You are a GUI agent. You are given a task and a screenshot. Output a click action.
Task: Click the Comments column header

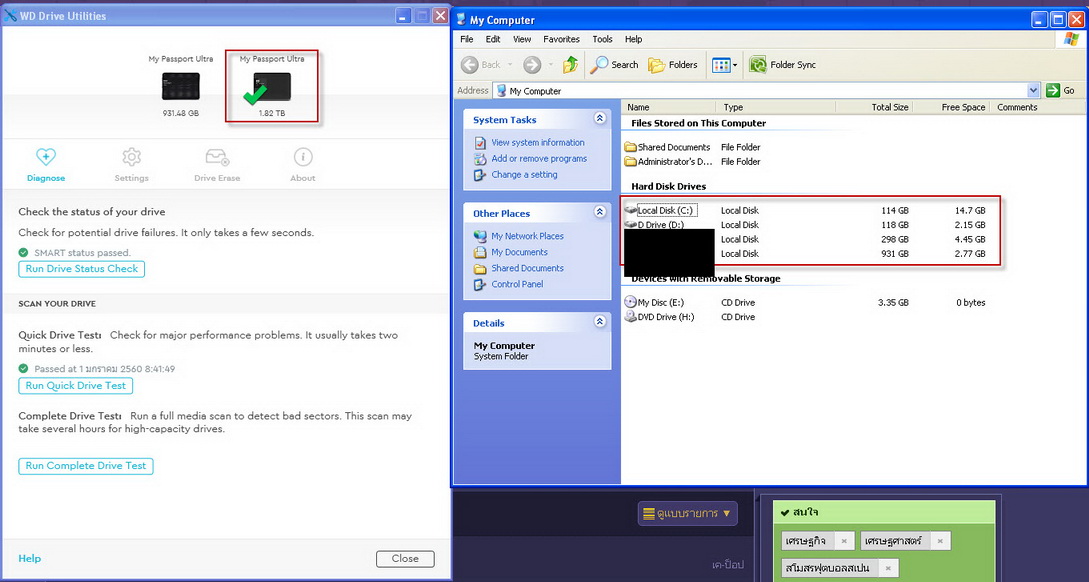tap(1017, 107)
